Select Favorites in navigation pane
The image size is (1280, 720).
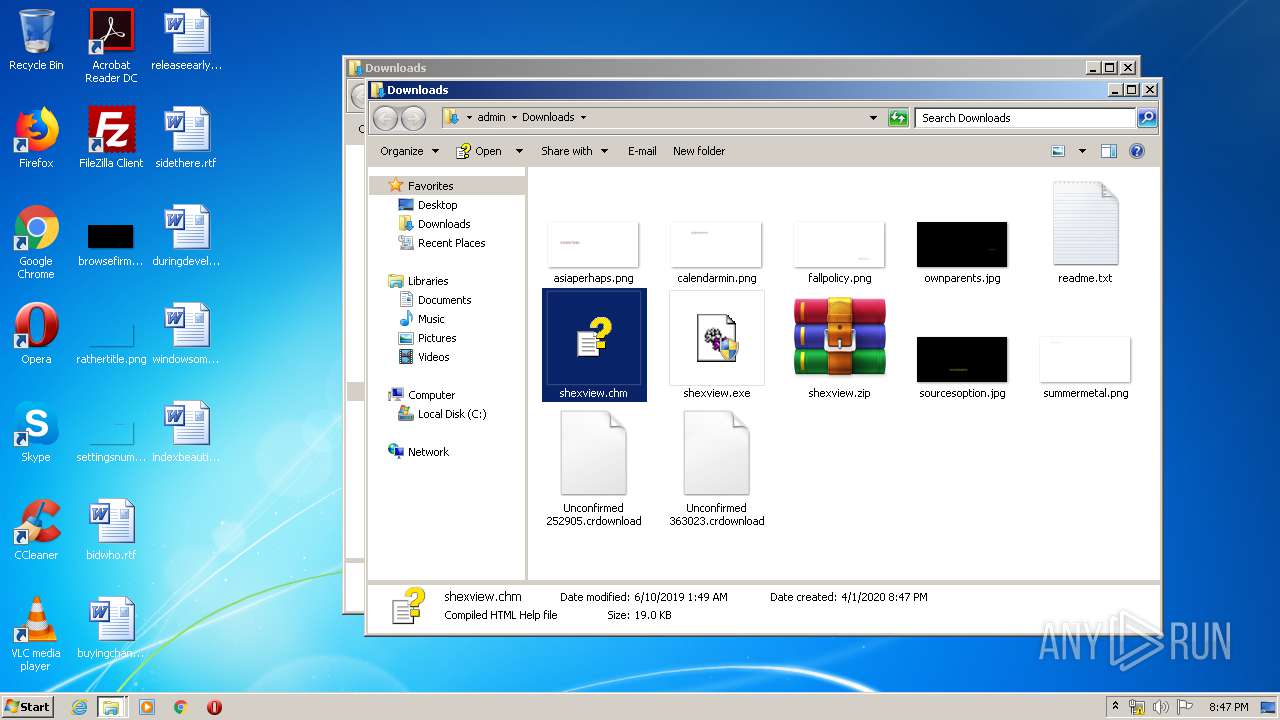click(430, 186)
